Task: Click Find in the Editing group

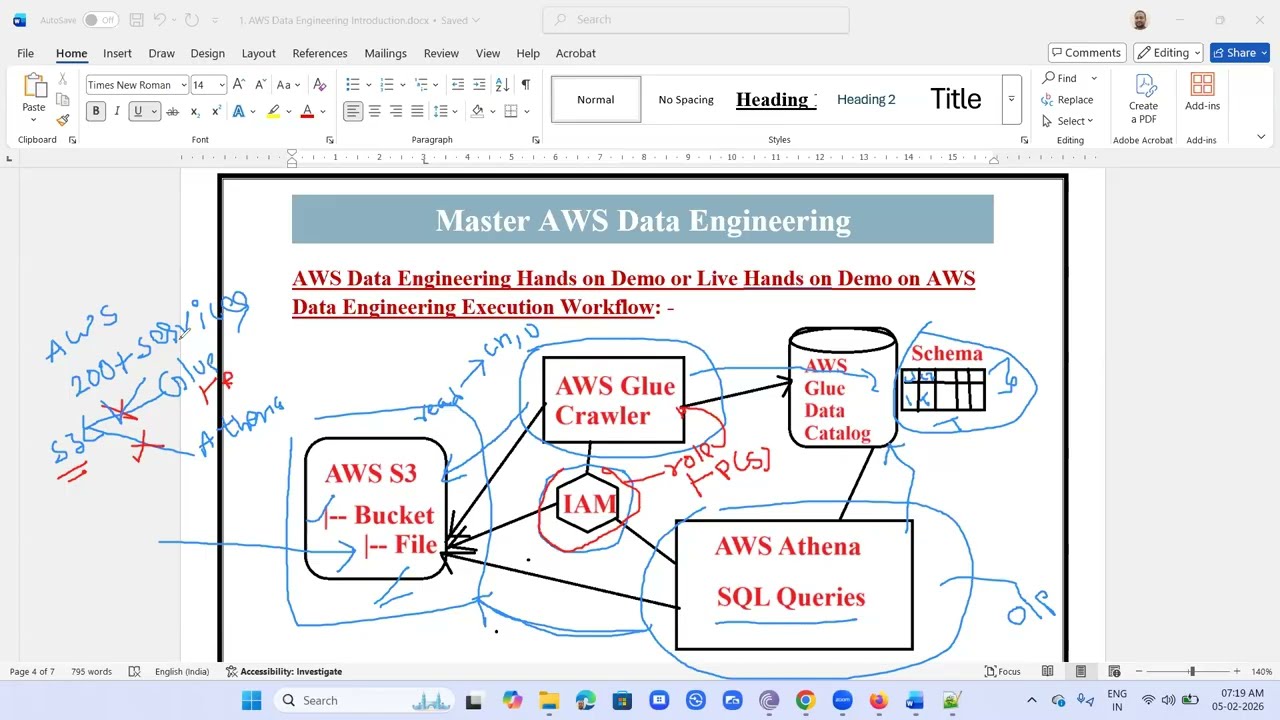Action: [1060, 78]
